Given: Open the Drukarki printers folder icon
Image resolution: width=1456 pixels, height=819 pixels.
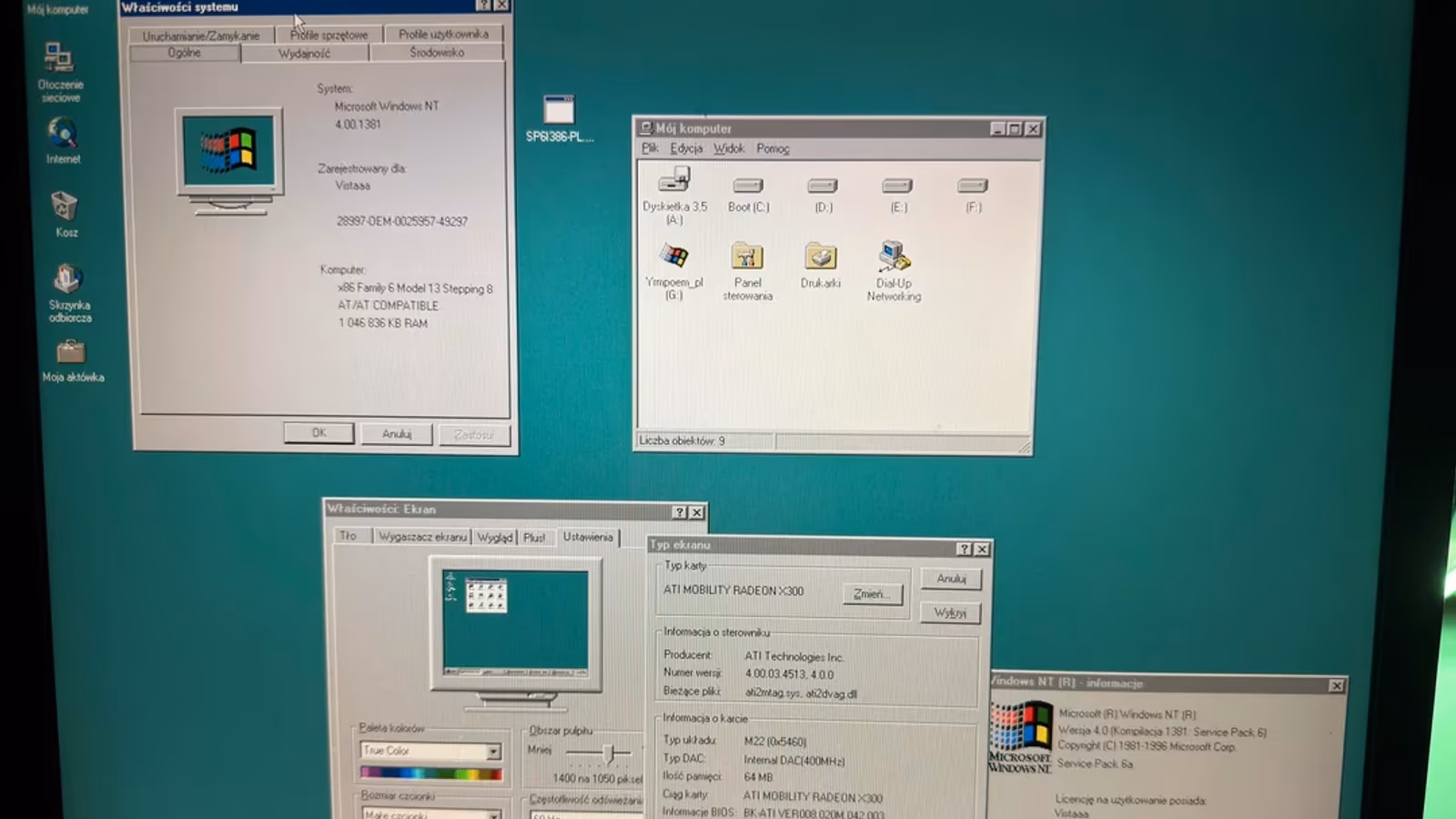Looking at the screenshot, I should [820, 265].
